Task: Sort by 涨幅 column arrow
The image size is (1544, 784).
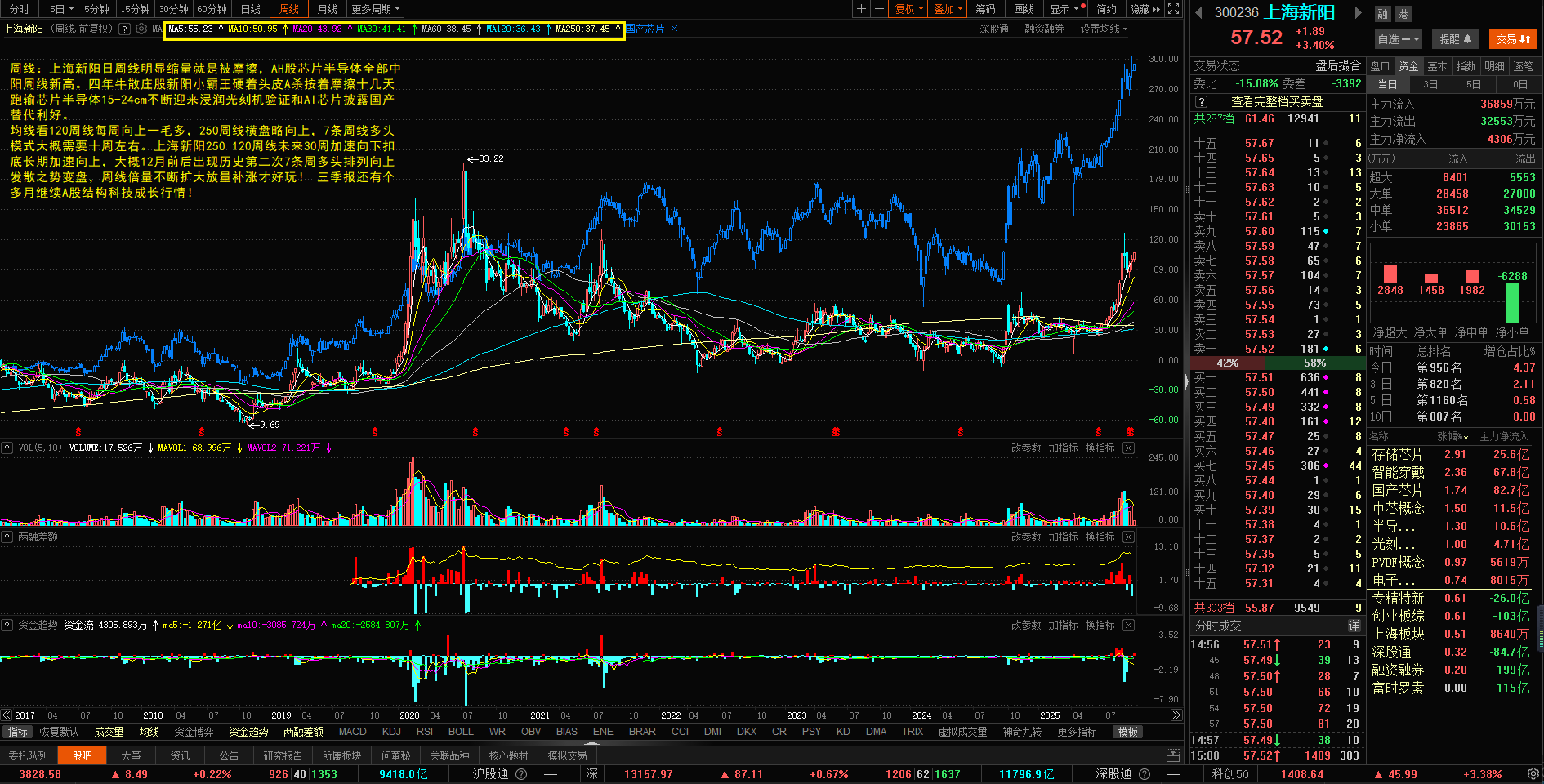Action: tap(1453, 436)
